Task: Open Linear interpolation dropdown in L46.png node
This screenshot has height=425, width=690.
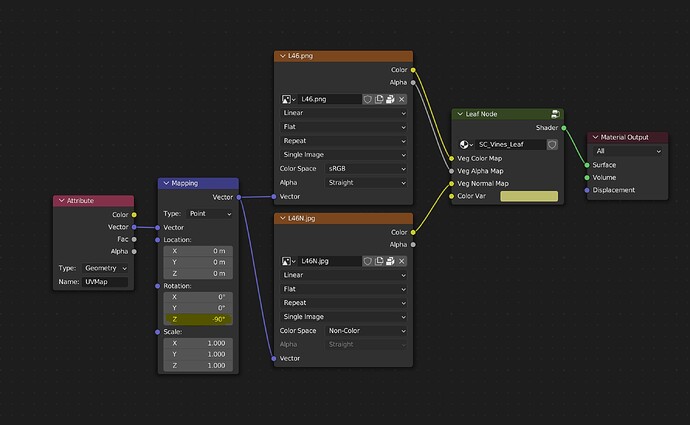Action: click(x=344, y=113)
